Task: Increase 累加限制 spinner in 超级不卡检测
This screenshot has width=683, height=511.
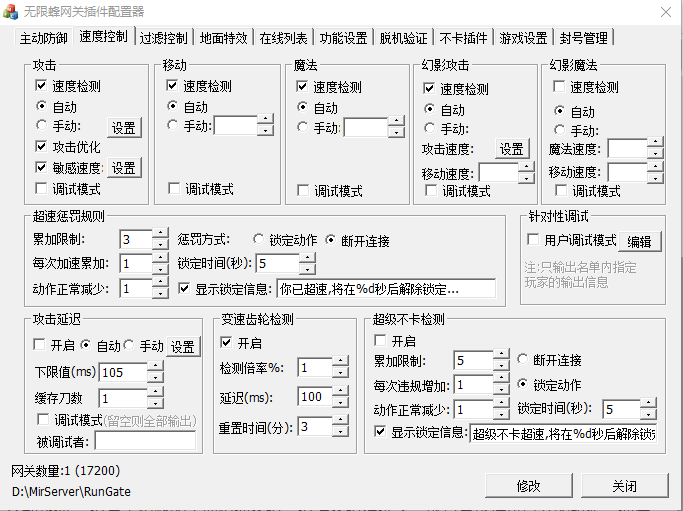Action: click(499, 355)
